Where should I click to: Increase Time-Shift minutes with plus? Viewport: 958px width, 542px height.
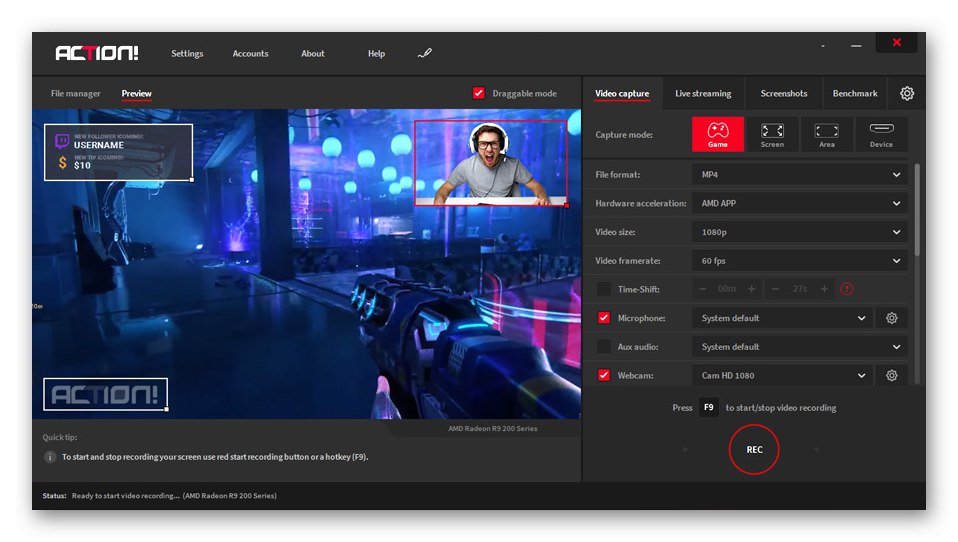click(751, 289)
